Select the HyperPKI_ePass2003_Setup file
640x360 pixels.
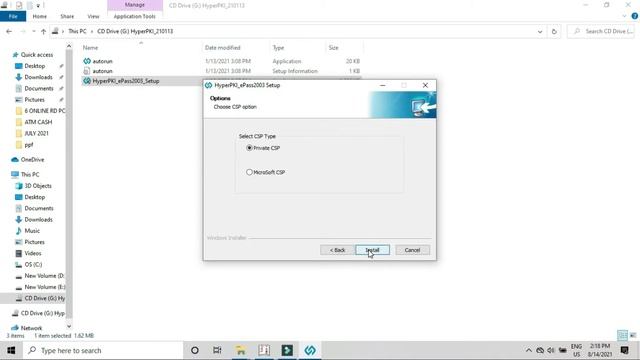pos(126,81)
